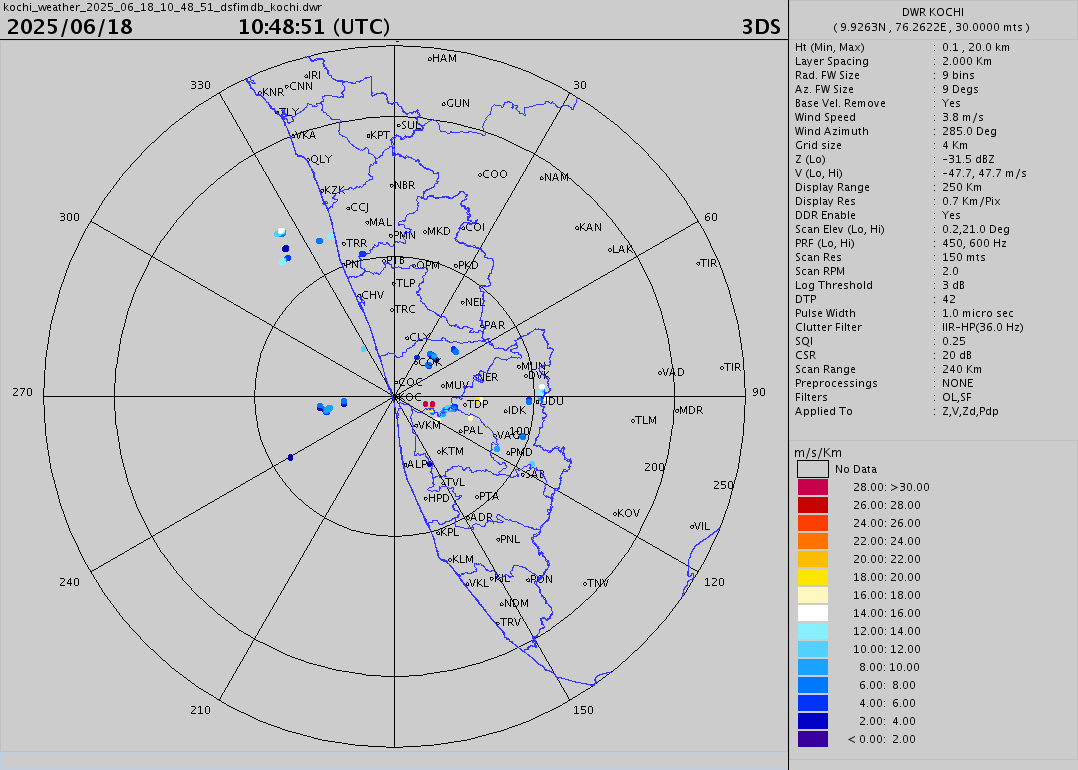Screen dimensions: 1078x770
Task: Click the Z (Lo) -31.5 dBZ value
Action: click(968, 159)
